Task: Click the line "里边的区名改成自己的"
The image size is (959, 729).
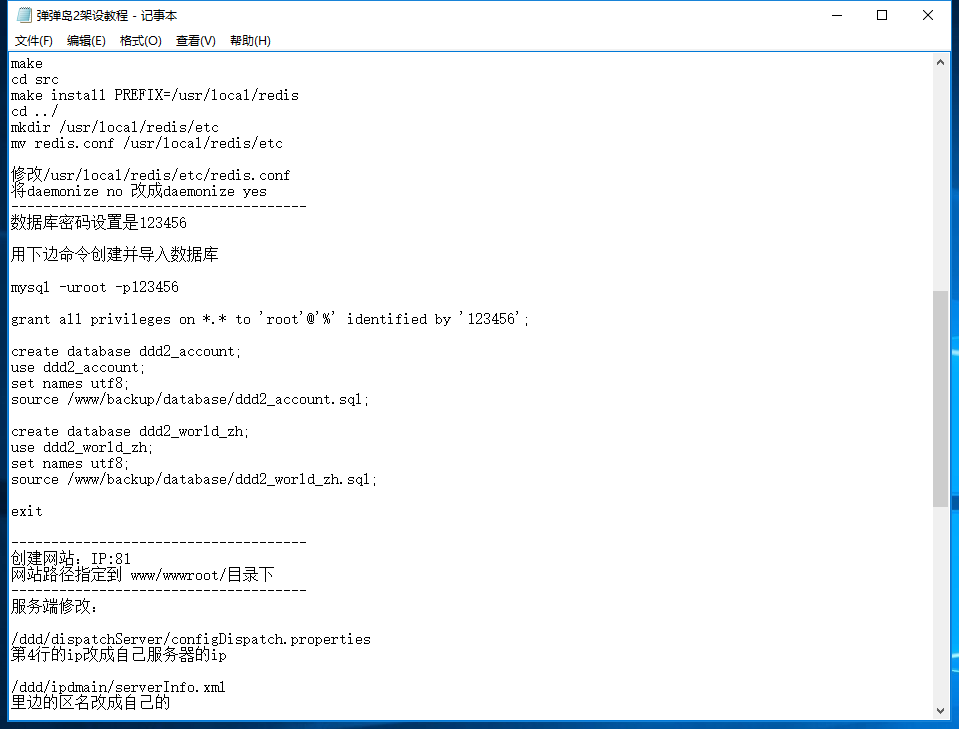Action: click(91, 702)
